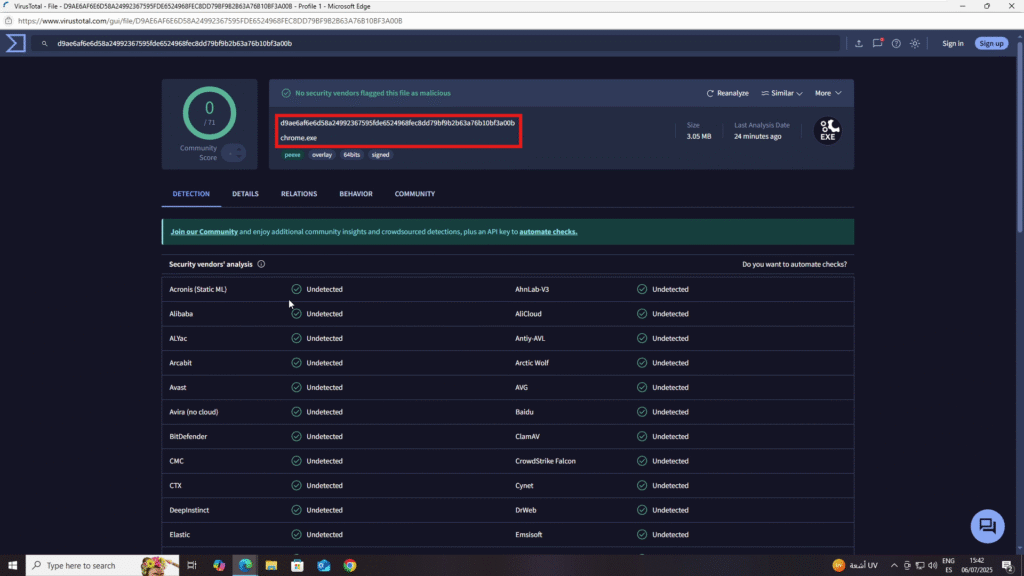Click the Windows taskbar search box
The width and height of the screenshot is (1024, 576).
[x=103, y=566]
